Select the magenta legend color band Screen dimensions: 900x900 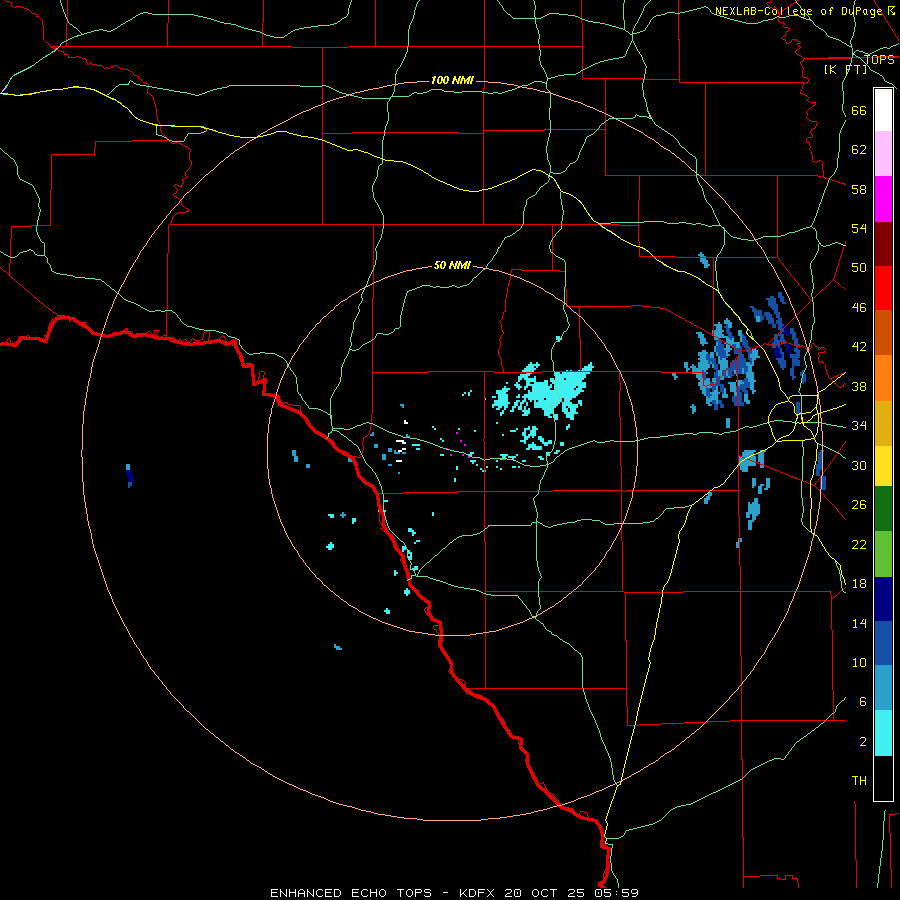pos(883,199)
